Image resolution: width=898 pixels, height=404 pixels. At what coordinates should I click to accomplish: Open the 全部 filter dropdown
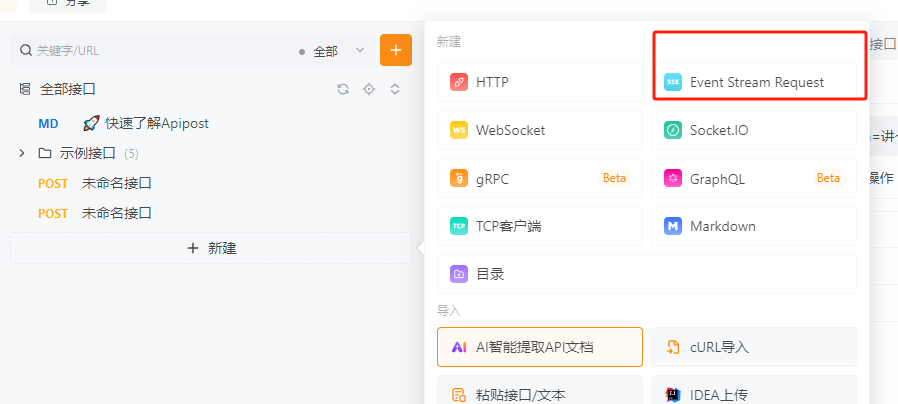(332, 51)
